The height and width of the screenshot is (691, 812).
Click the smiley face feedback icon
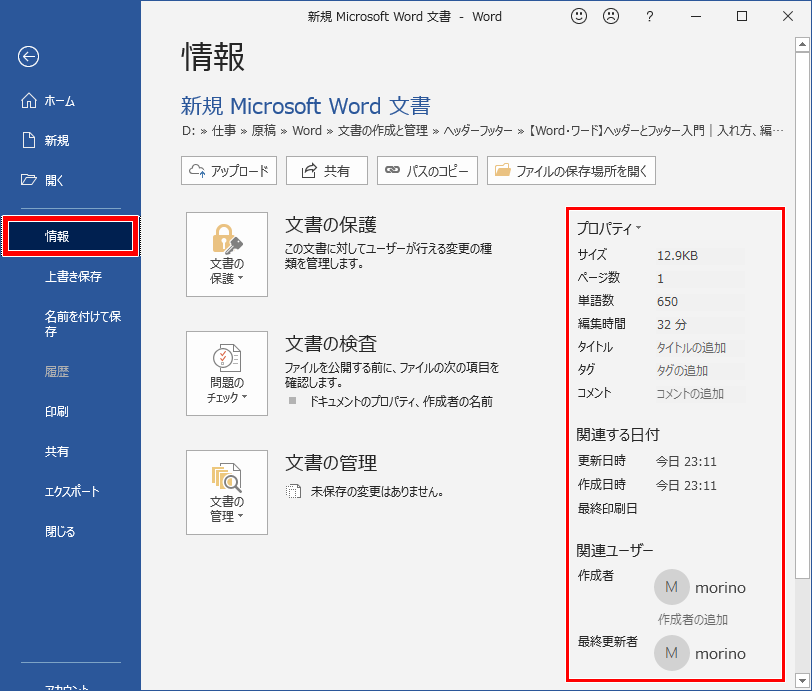[578, 16]
